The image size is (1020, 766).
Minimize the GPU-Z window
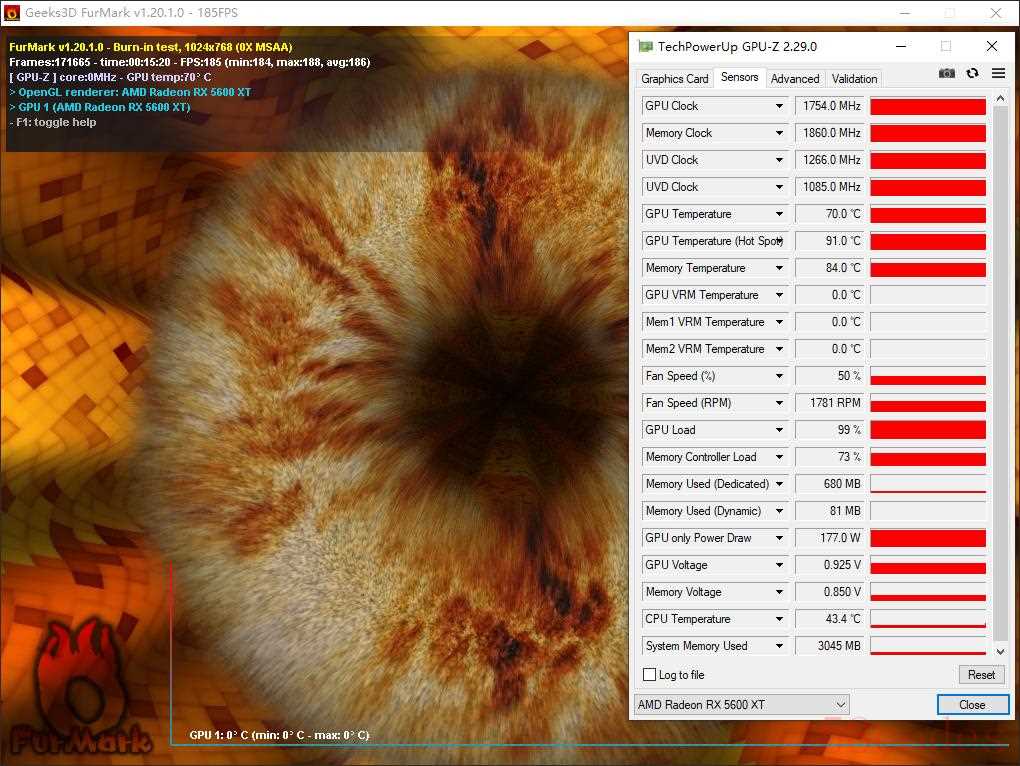(x=901, y=46)
